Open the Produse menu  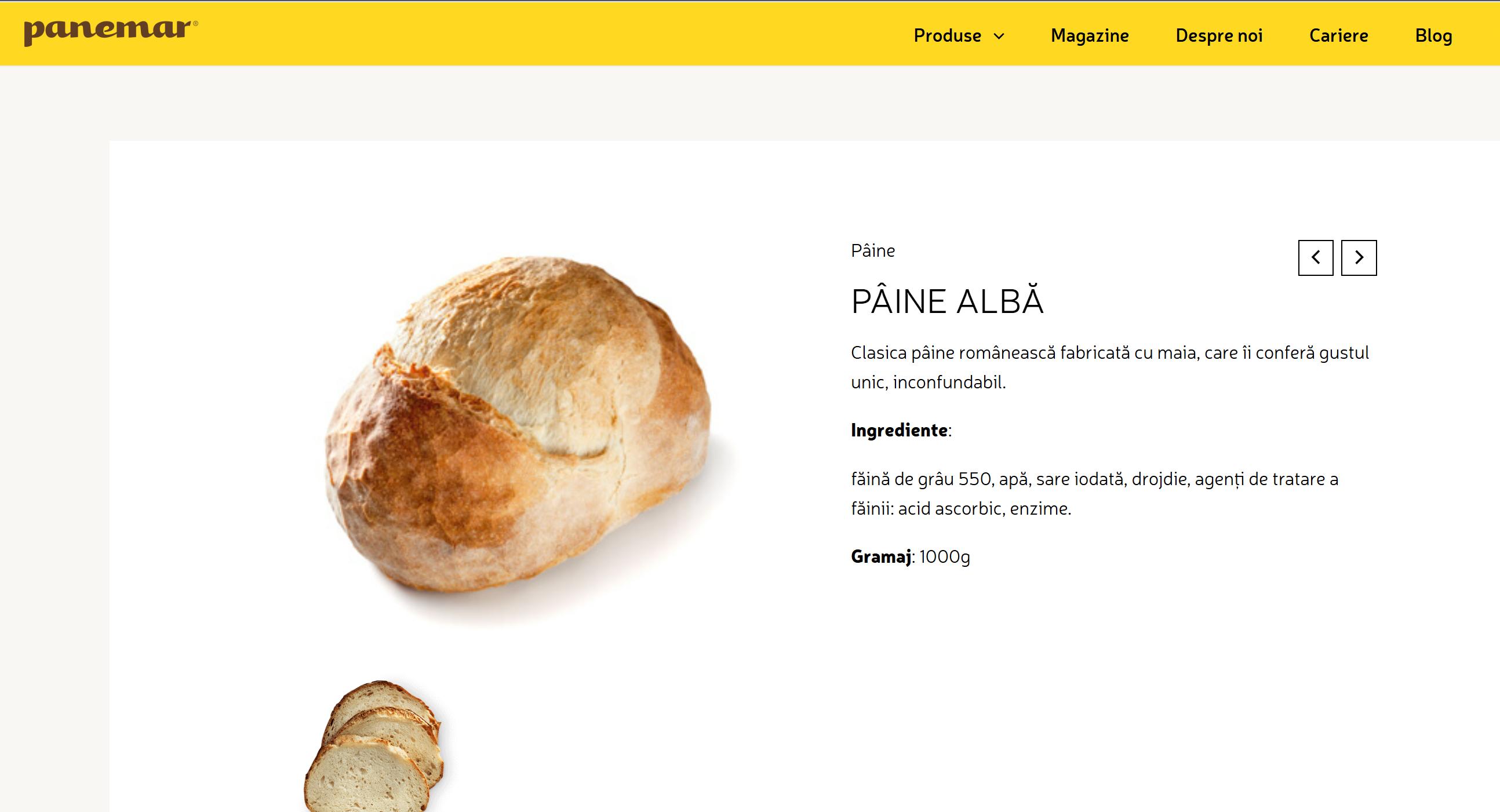point(947,36)
